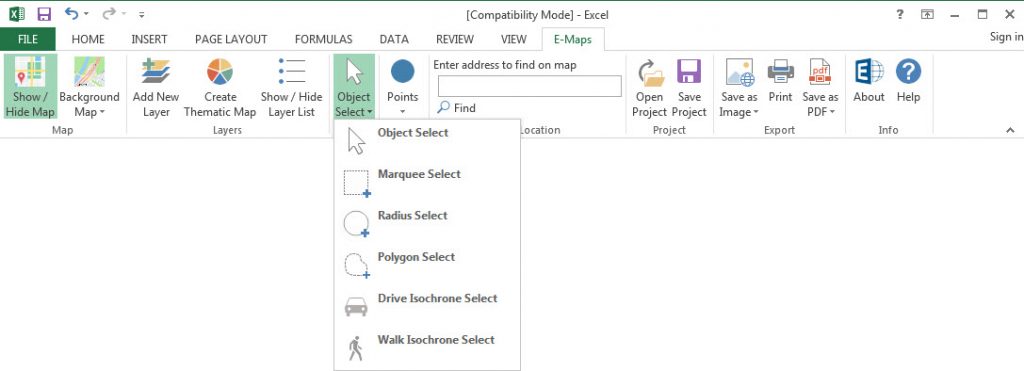Image resolution: width=1024 pixels, height=371 pixels.
Task: Click the address search input field
Action: (530, 86)
